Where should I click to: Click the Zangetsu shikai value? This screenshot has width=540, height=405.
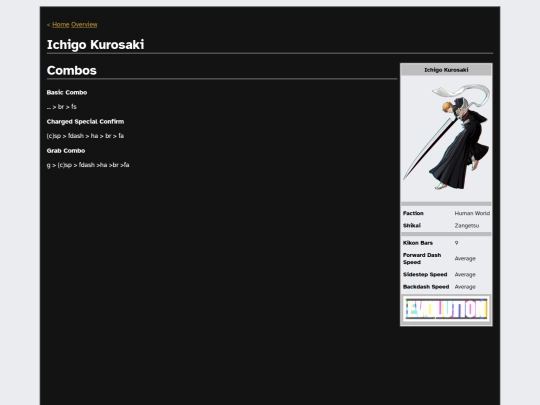click(x=467, y=226)
